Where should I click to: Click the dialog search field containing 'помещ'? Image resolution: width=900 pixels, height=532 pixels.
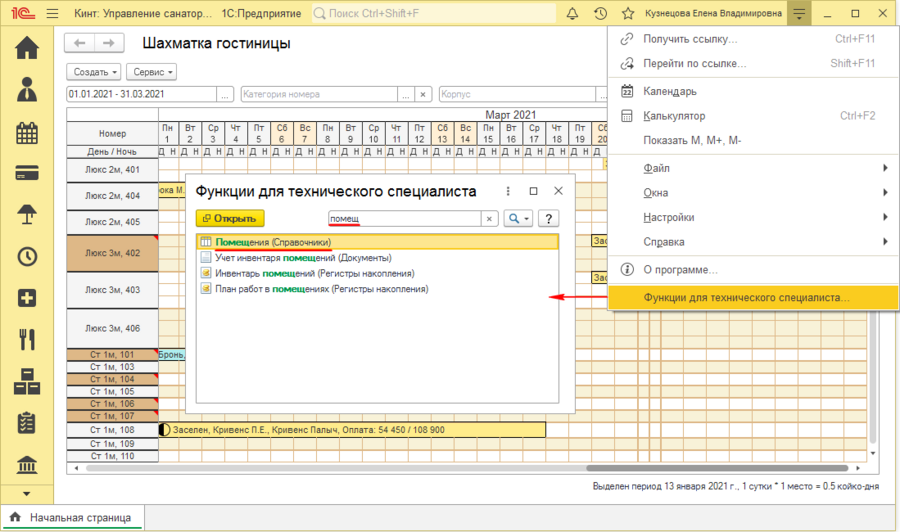[405, 219]
